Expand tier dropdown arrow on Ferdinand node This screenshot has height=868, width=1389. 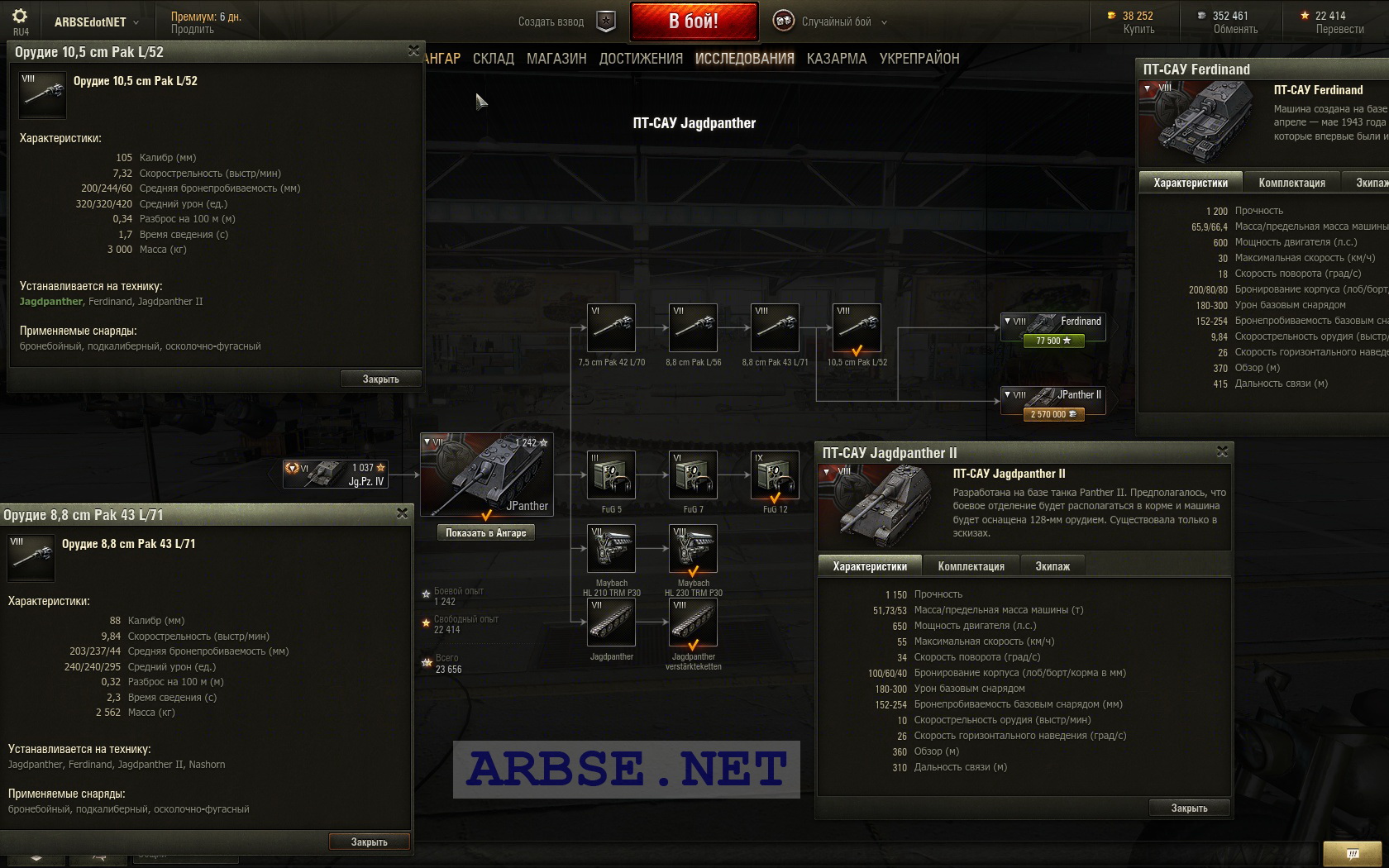point(1007,321)
